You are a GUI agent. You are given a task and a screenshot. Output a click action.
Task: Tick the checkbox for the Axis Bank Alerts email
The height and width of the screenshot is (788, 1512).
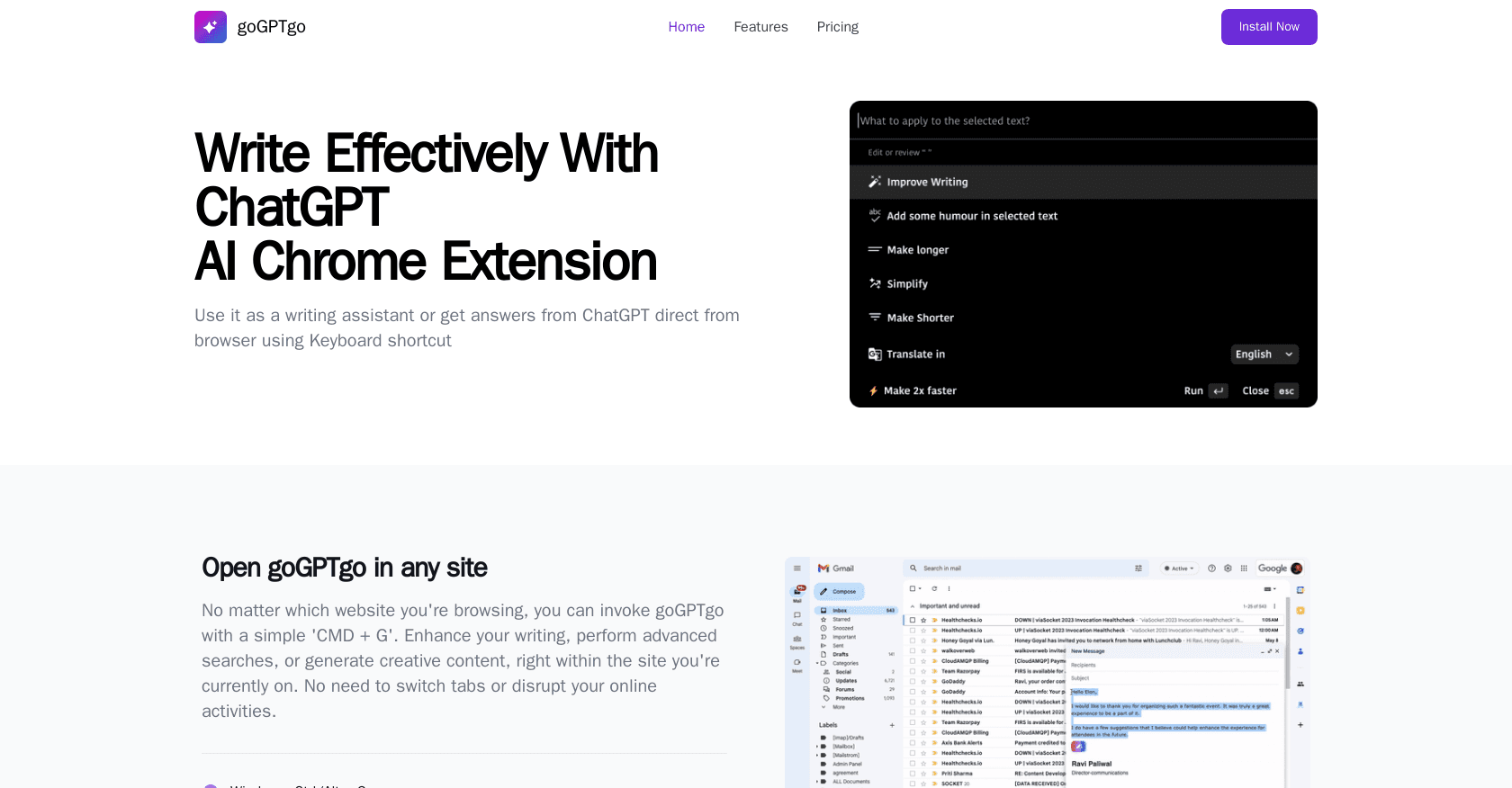913,743
